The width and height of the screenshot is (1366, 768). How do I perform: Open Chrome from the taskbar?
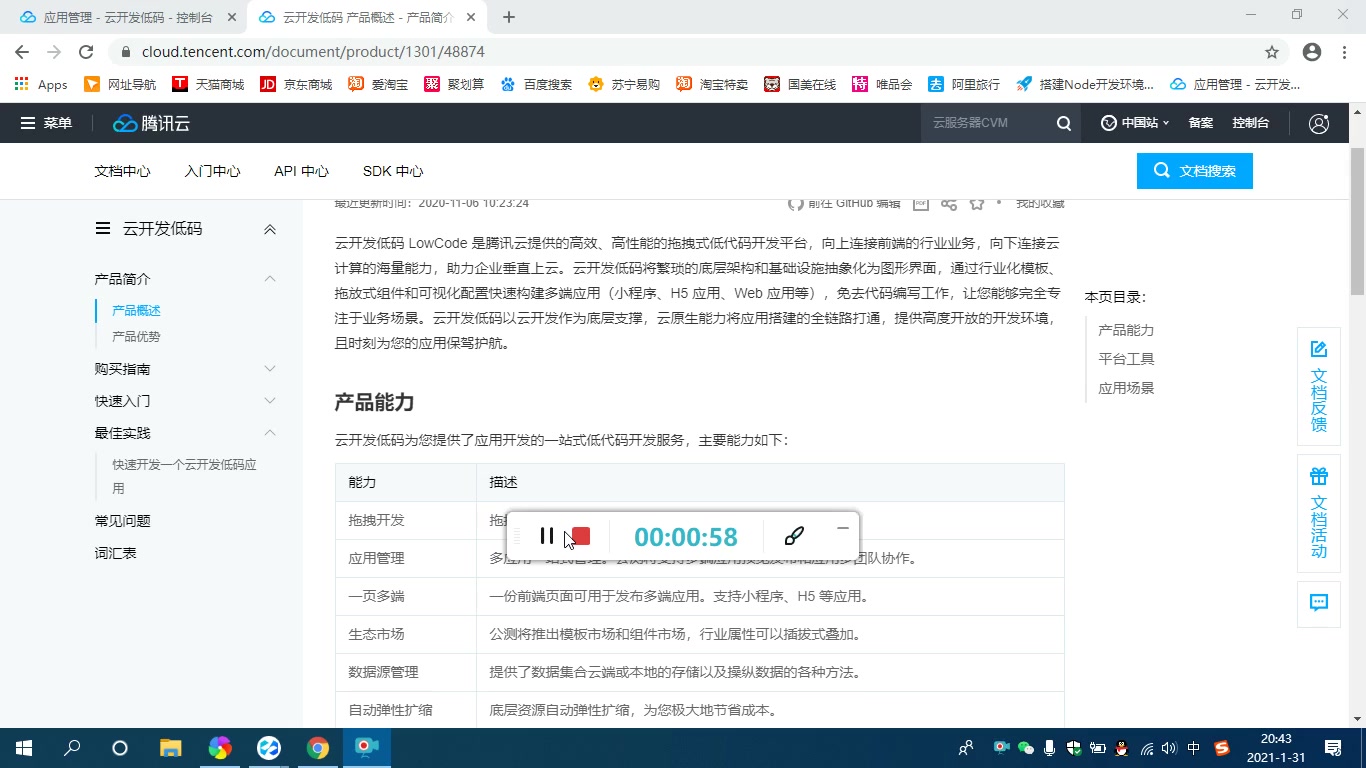pyautogui.click(x=317, y=748)
